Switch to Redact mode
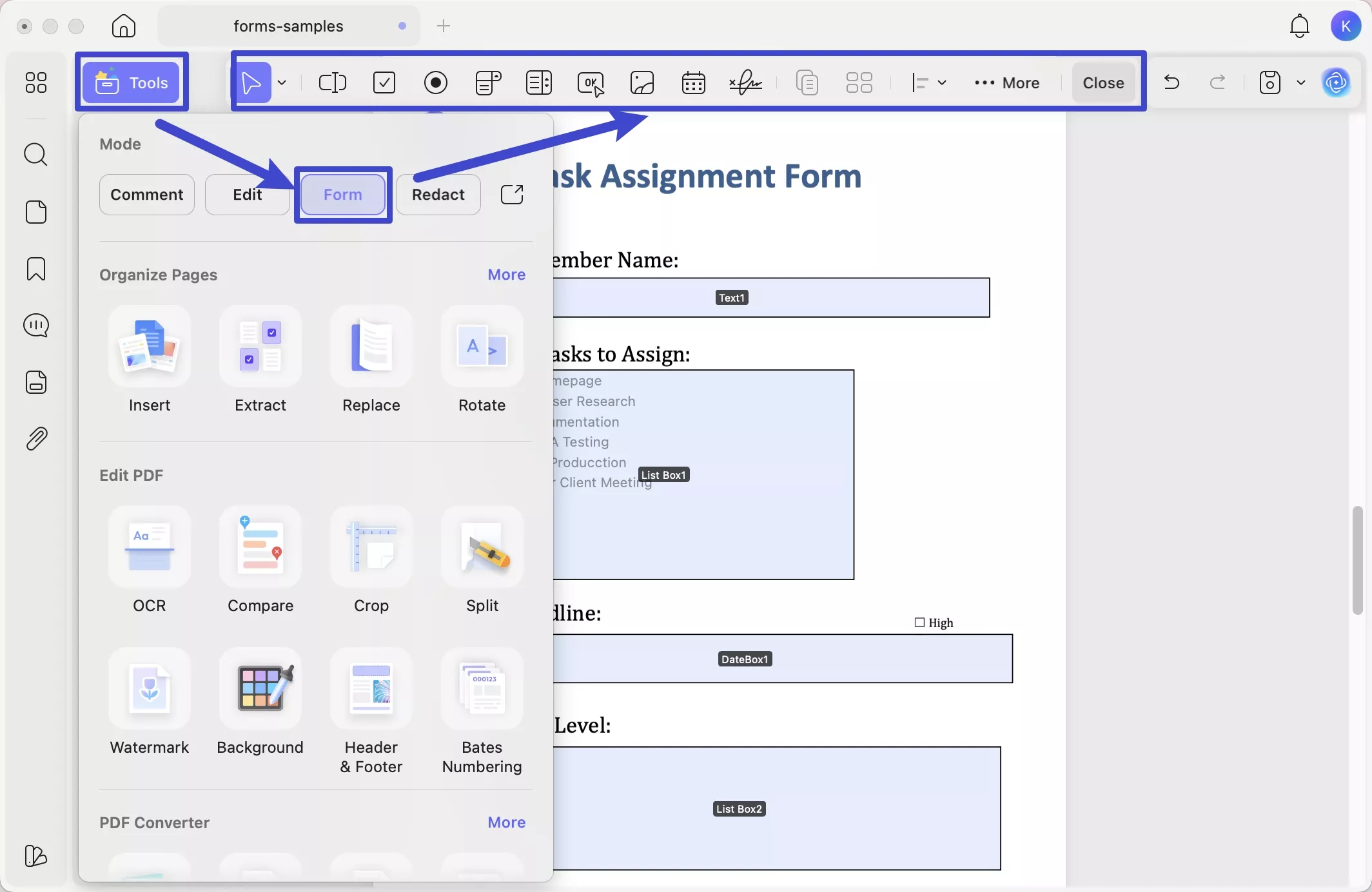1372x892 pixels. [438, 195]
